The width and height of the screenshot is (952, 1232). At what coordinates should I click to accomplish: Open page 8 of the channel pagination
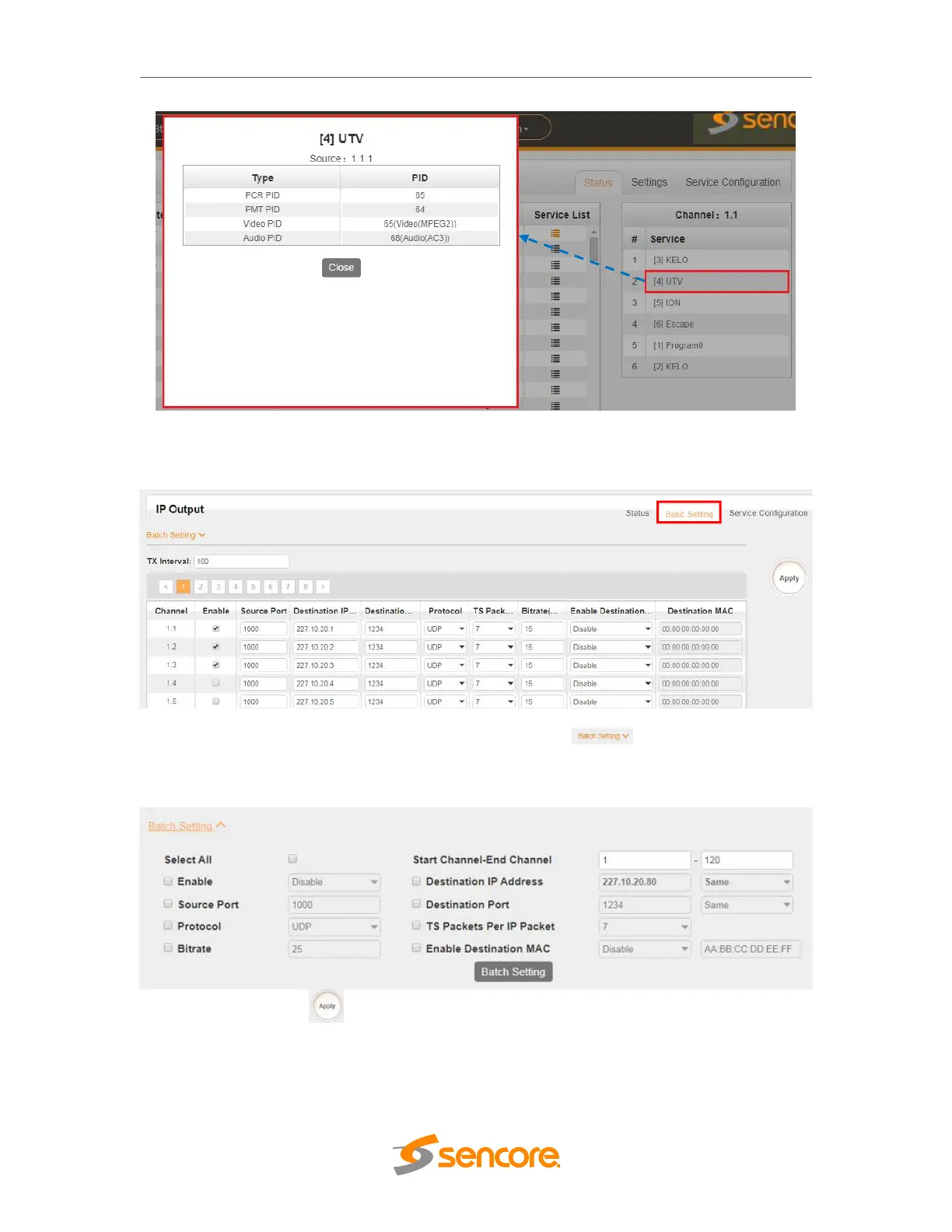(306, 586)
